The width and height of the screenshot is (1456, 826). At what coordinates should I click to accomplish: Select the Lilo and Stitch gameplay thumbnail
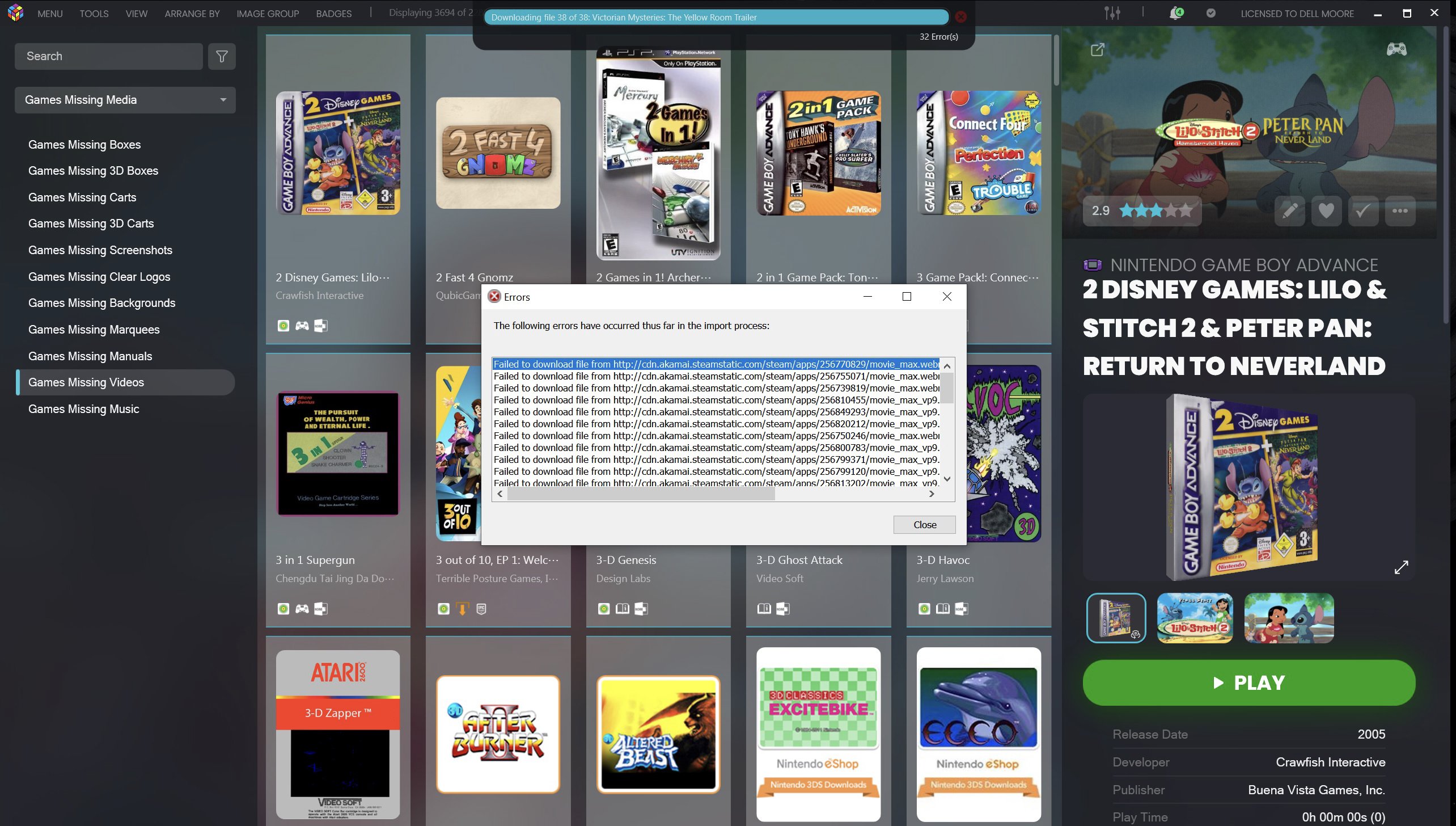1289,618
